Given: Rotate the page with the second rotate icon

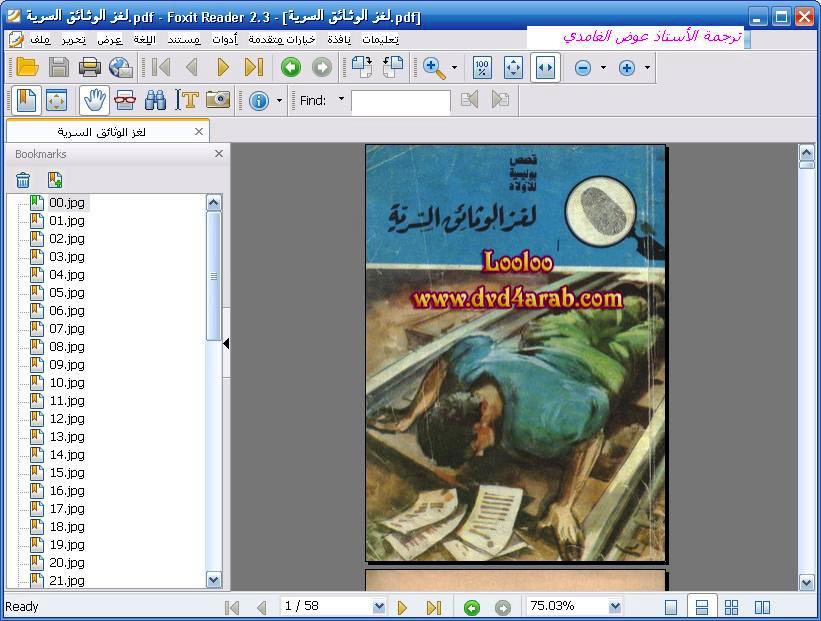Looking at the screenshot, I should tap(393, 68).
